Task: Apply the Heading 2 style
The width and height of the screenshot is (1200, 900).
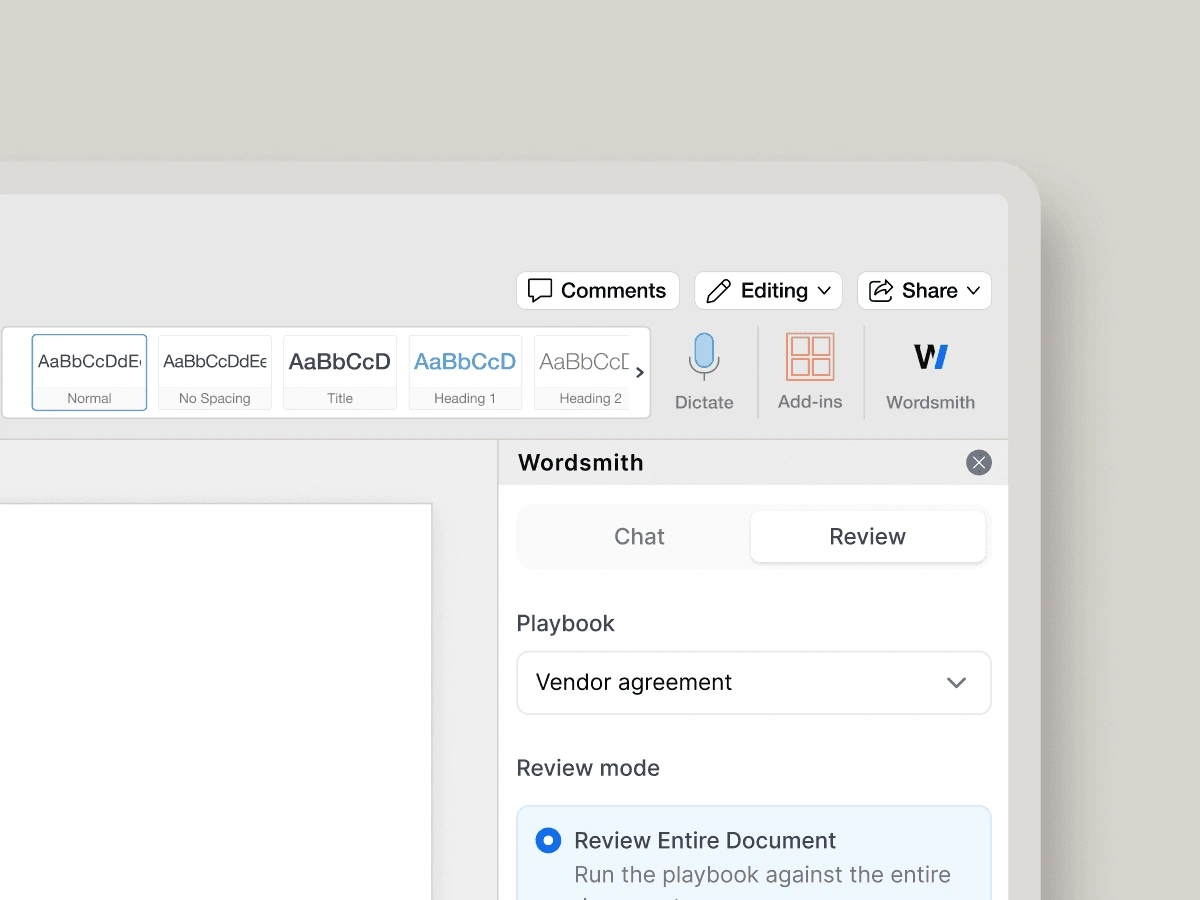Action: pos(582,372)
